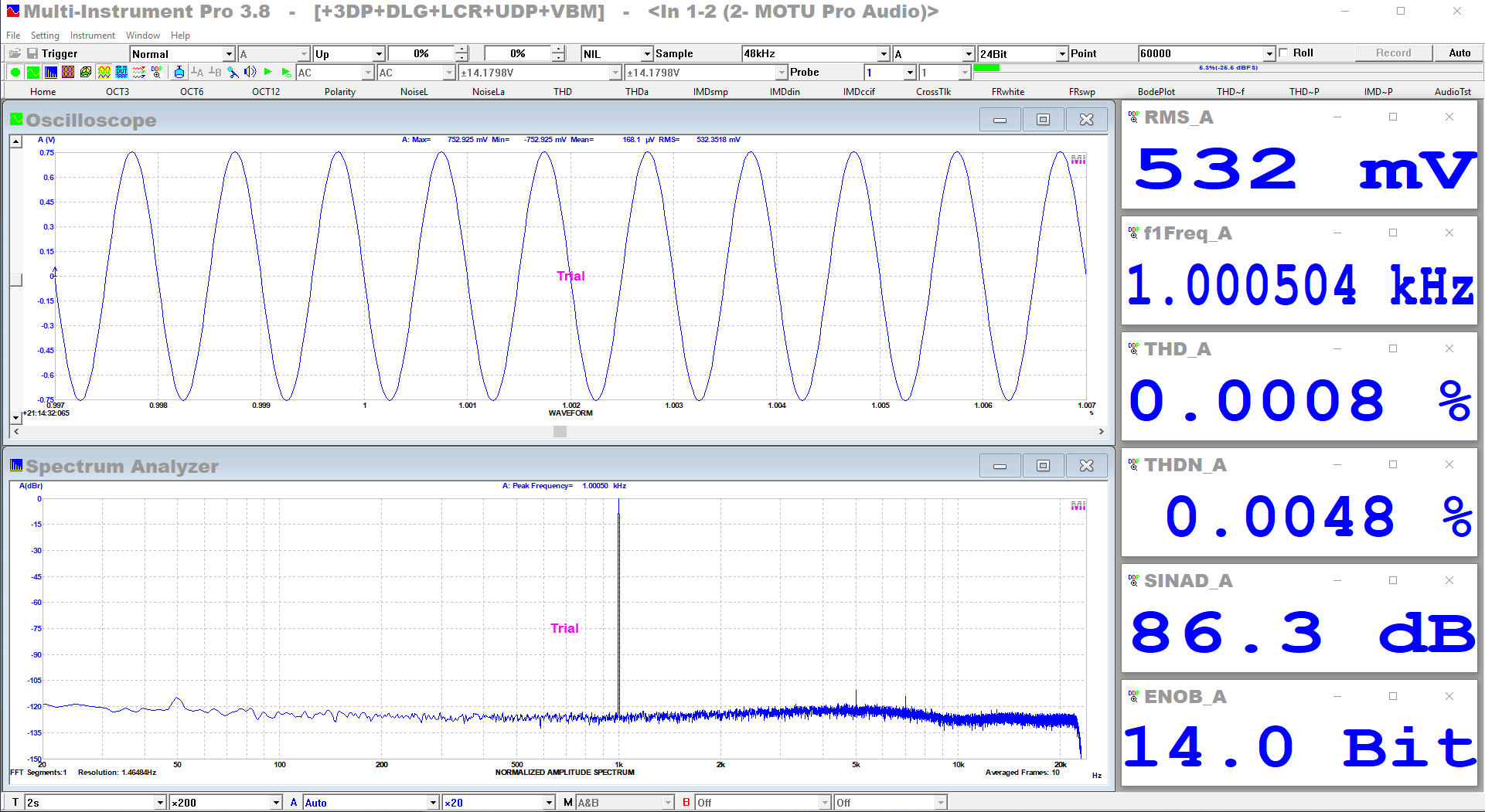This screenshot has height=812, width=1485.
Task: Open Instrument menu
Action: pyautogui.click(x=93, y=36)
